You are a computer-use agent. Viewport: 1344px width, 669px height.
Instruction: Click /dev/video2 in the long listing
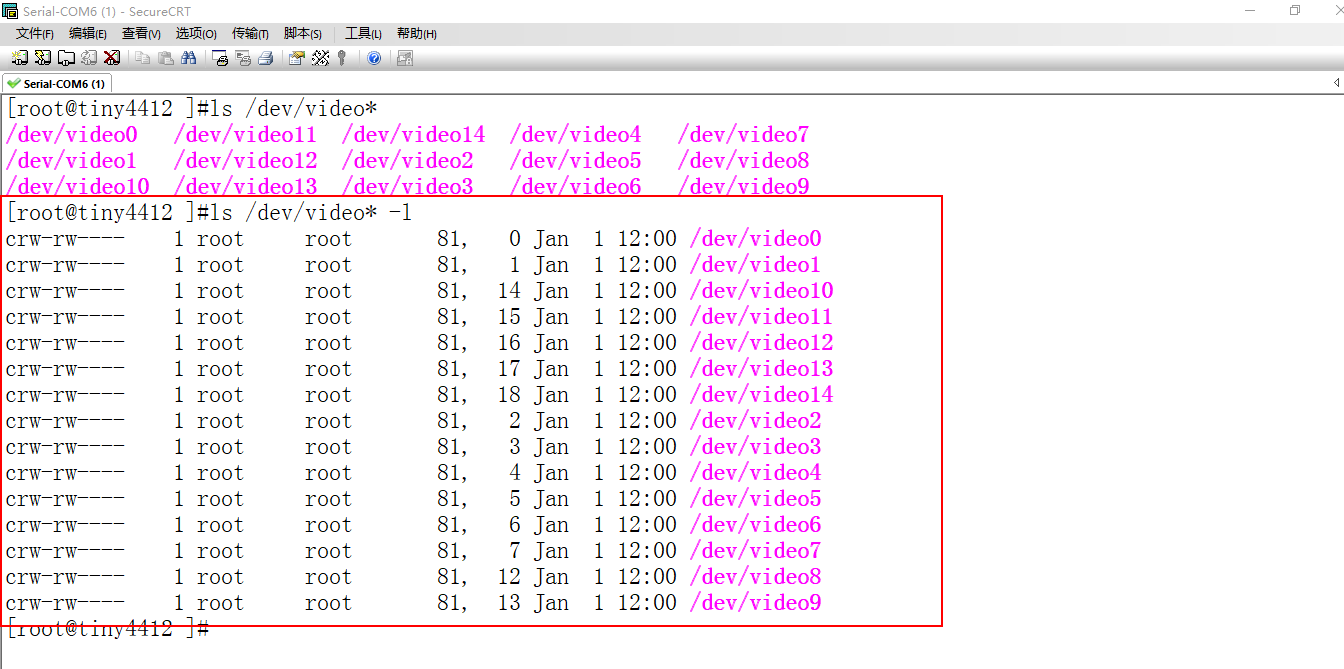click(755, 421)
